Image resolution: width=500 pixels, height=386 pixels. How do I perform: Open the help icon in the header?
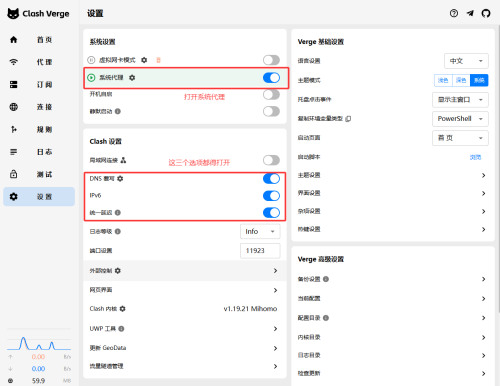tap(454, 13)
